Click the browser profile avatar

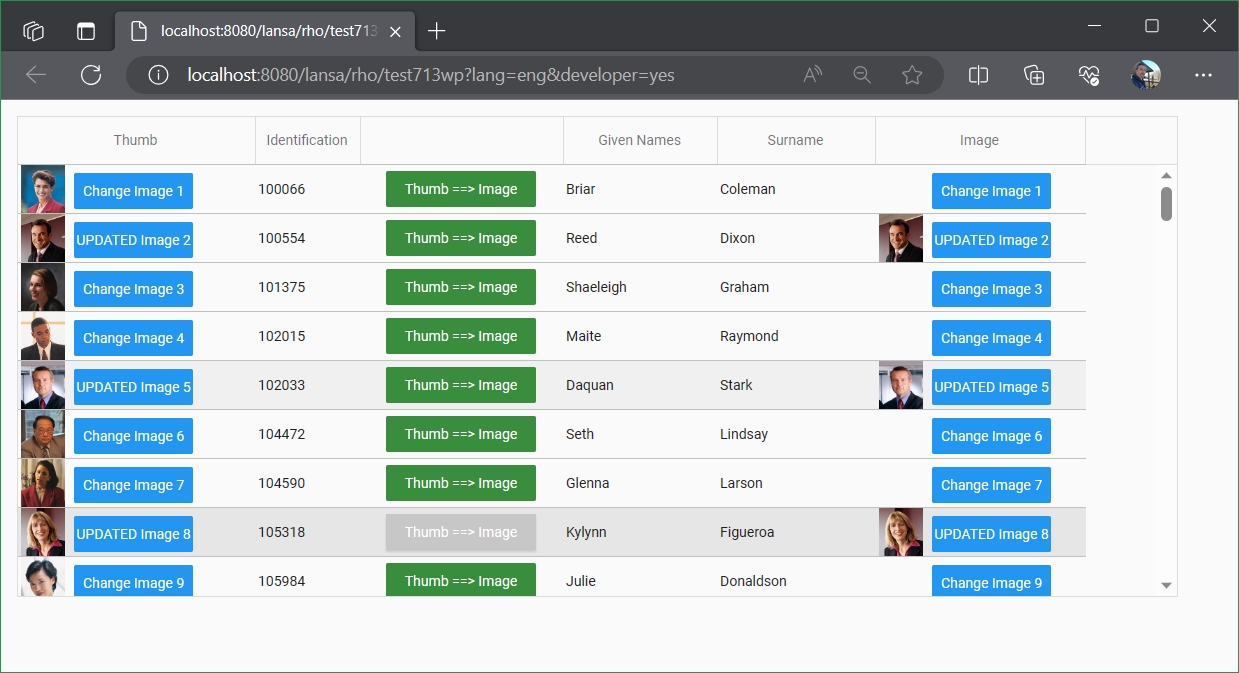point(1145,75)
